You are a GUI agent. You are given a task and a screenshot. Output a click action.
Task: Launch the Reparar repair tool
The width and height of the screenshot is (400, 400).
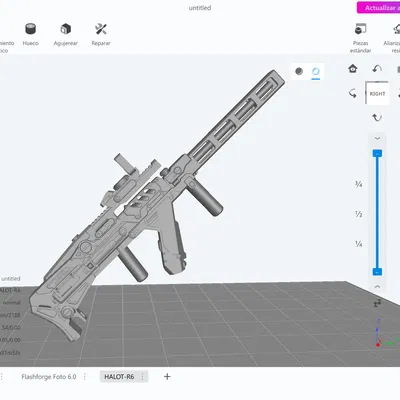pos(101,35)
